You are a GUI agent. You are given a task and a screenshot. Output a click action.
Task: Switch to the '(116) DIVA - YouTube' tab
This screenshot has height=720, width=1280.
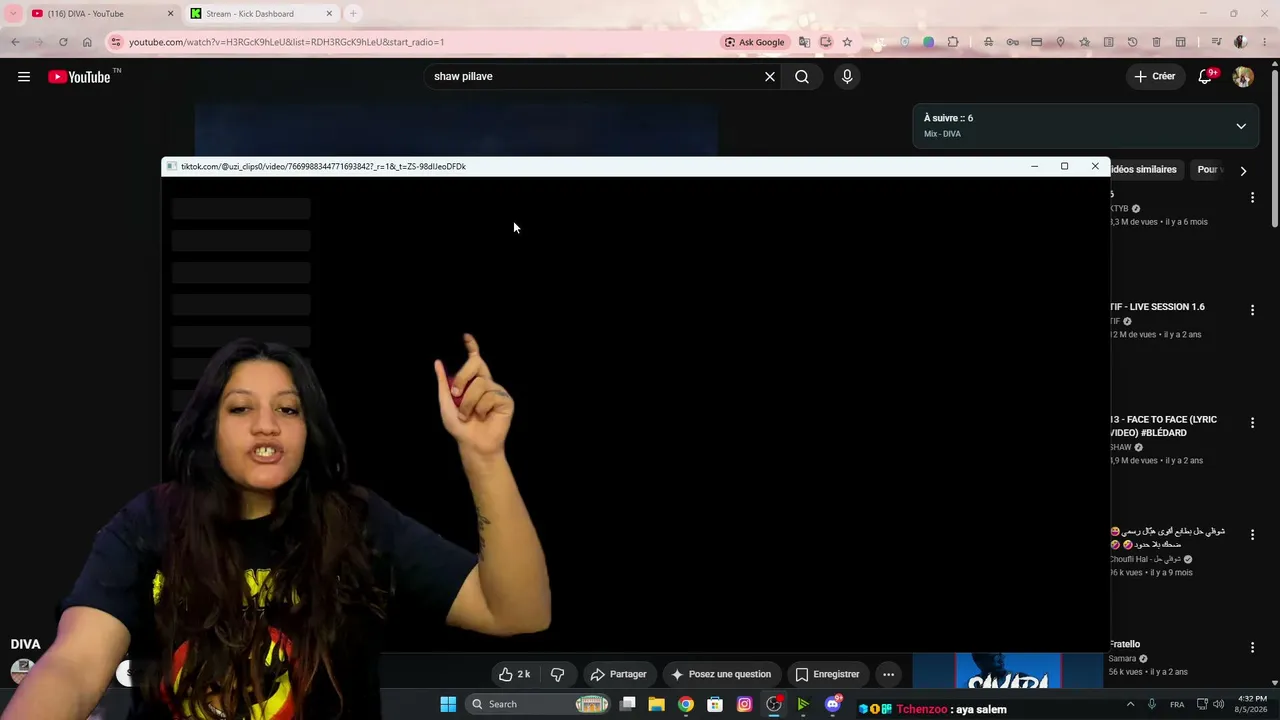click(x=103, y=14)
